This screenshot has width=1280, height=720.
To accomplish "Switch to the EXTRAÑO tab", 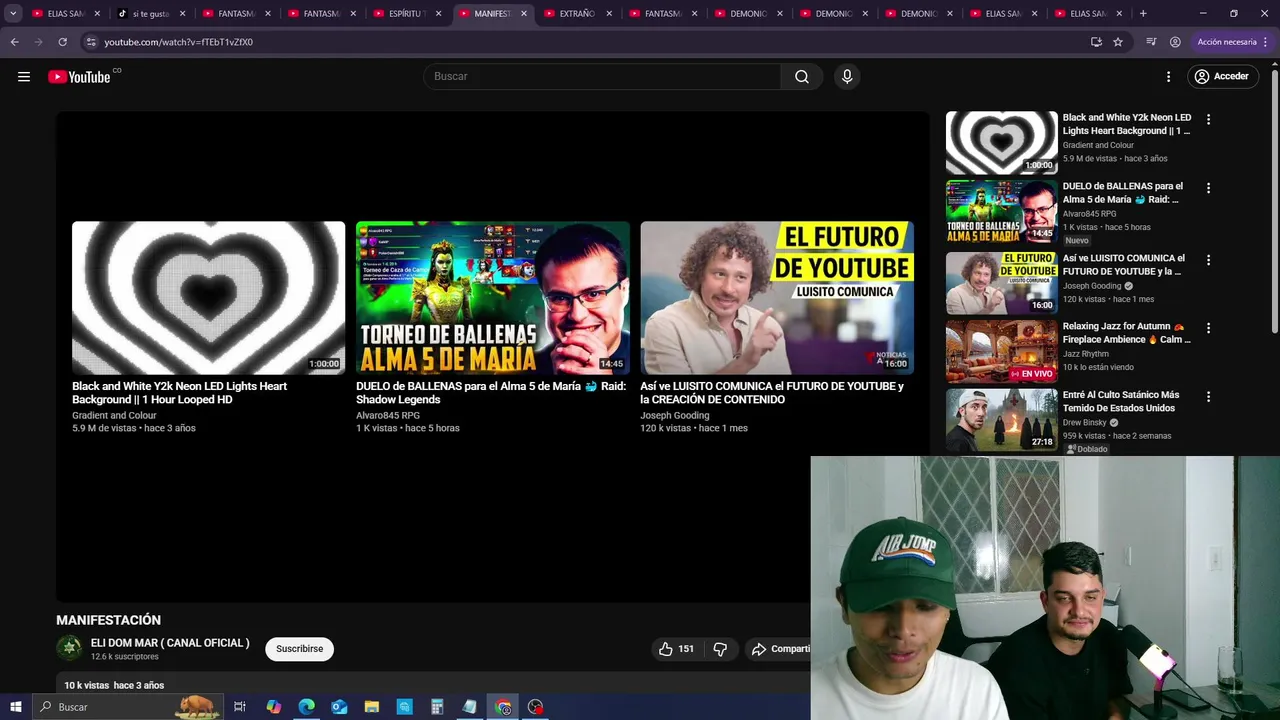I will point(576,14).
